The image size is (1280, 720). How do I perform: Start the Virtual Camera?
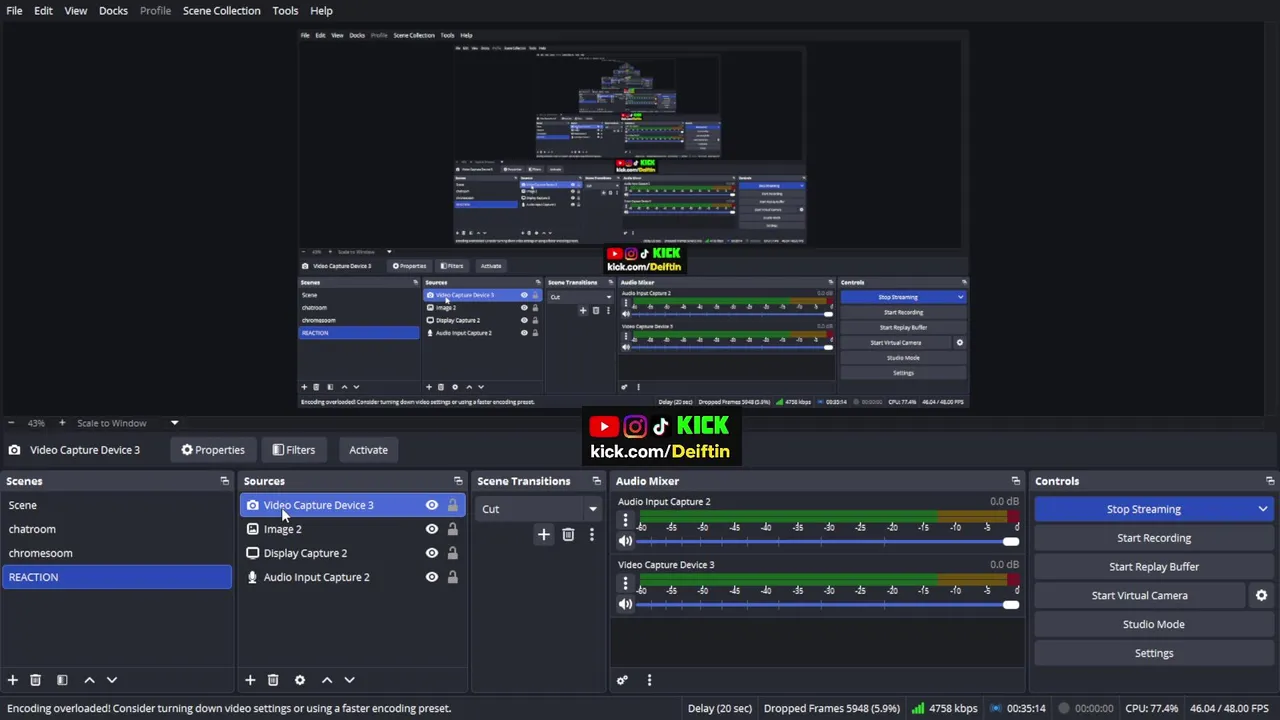[x=1140, y=595]
